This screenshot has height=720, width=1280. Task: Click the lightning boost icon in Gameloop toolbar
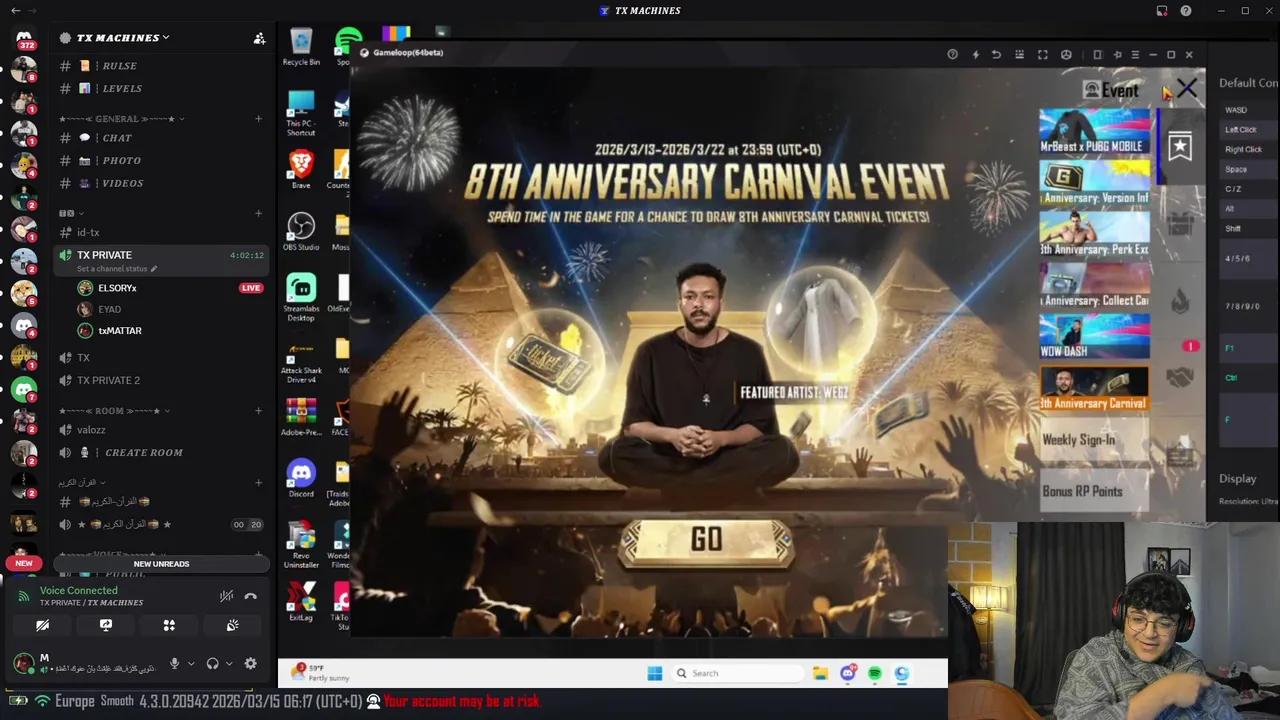975,54
